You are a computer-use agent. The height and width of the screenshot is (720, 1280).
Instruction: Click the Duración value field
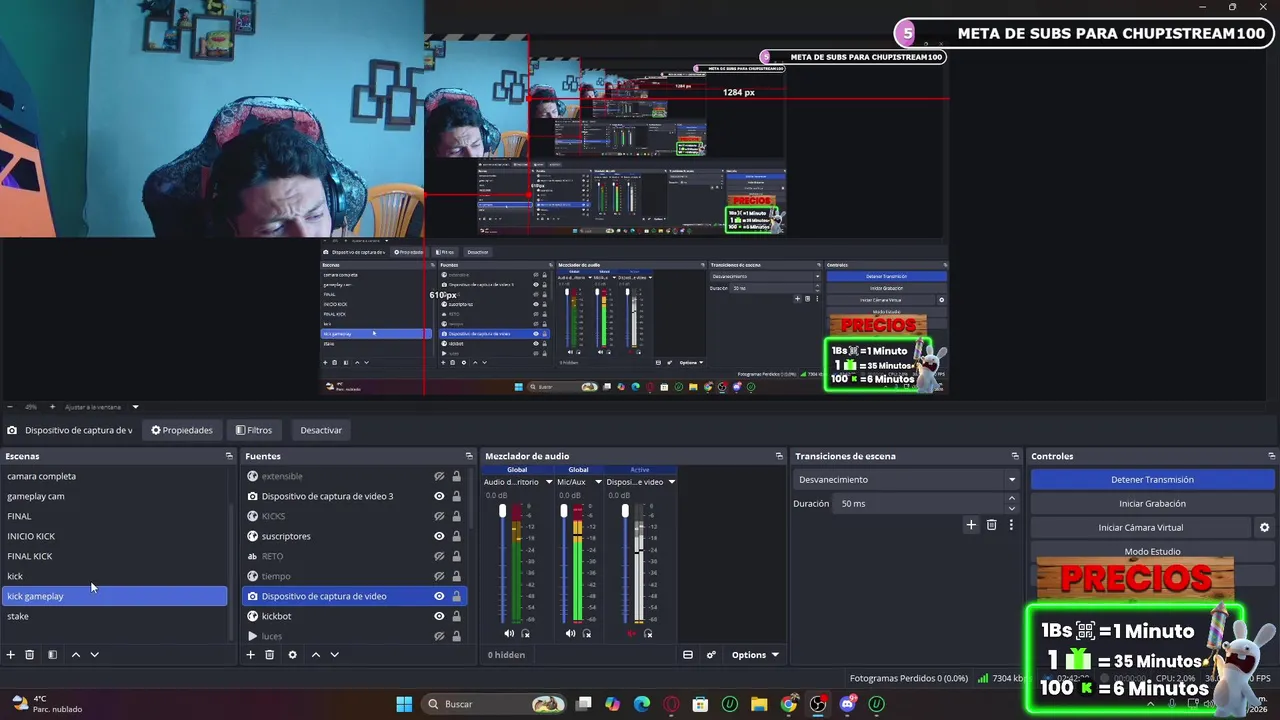click(x=920, y=504)
